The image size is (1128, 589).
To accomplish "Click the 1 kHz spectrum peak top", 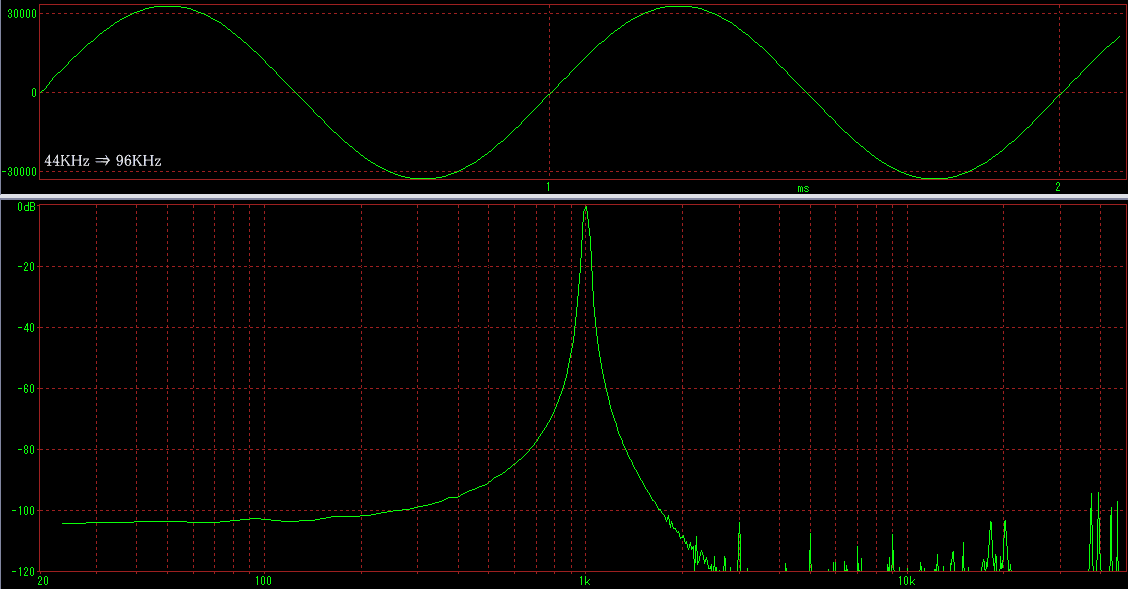I will [x=586, y=207].
